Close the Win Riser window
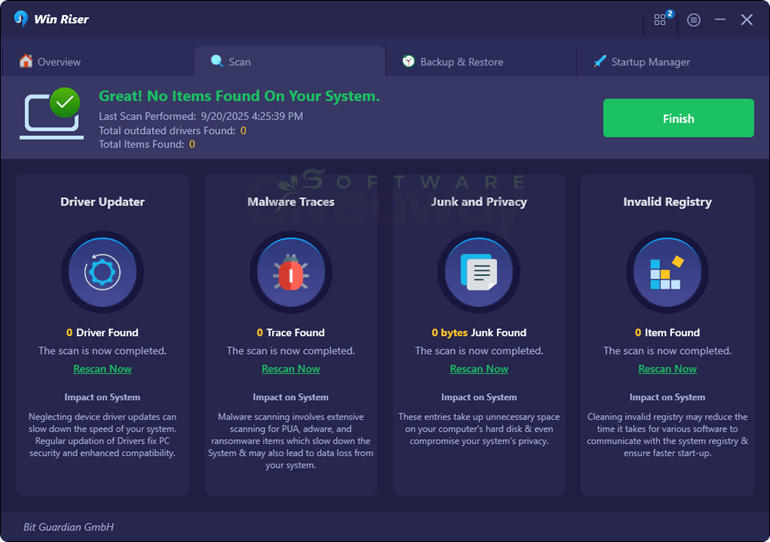The height and width of the screenshot is (542, 770). [746, 20]
